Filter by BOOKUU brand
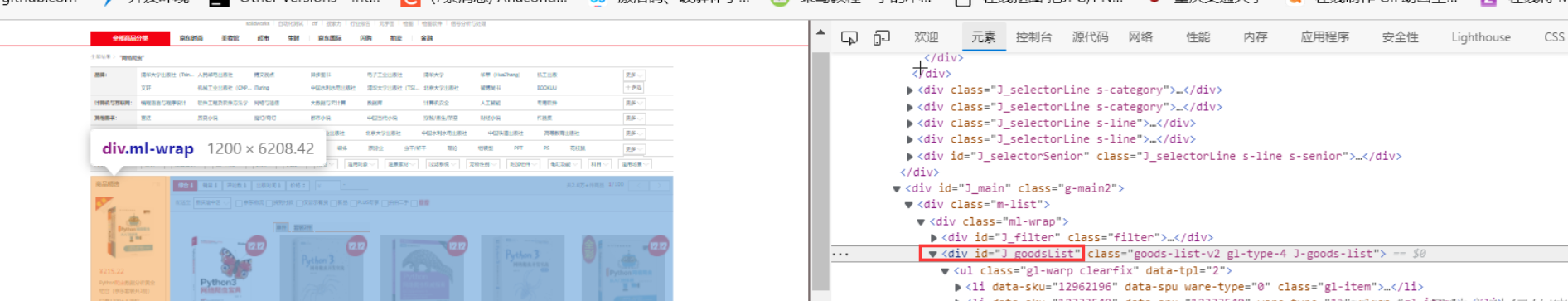Viewport: 1568px width, 301px height. [547, 87]
